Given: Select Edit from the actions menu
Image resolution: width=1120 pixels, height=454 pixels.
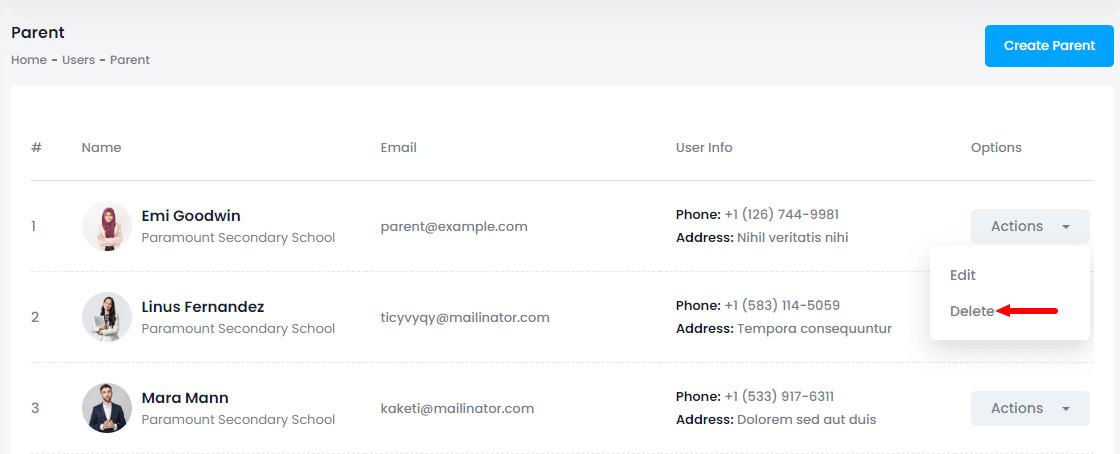Looking at the screenshot, I should (963, 275).
